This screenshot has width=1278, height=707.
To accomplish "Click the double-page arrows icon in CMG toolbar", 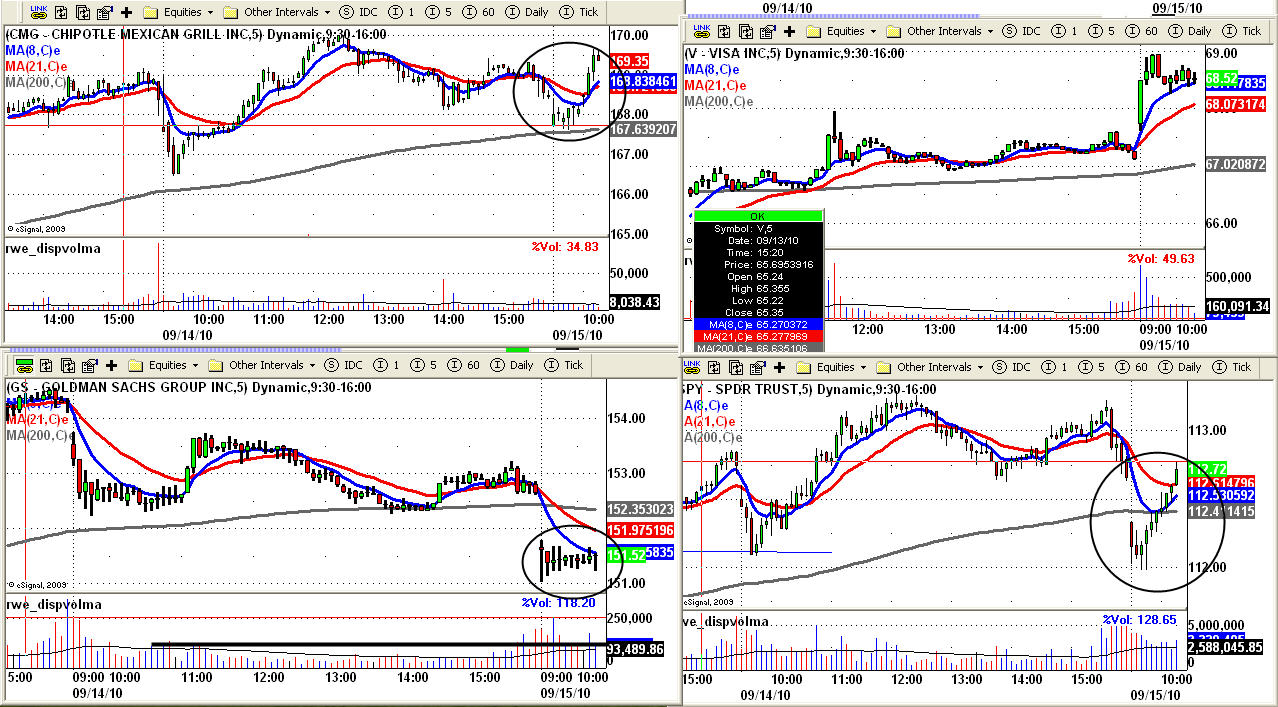I will (83, 13).
